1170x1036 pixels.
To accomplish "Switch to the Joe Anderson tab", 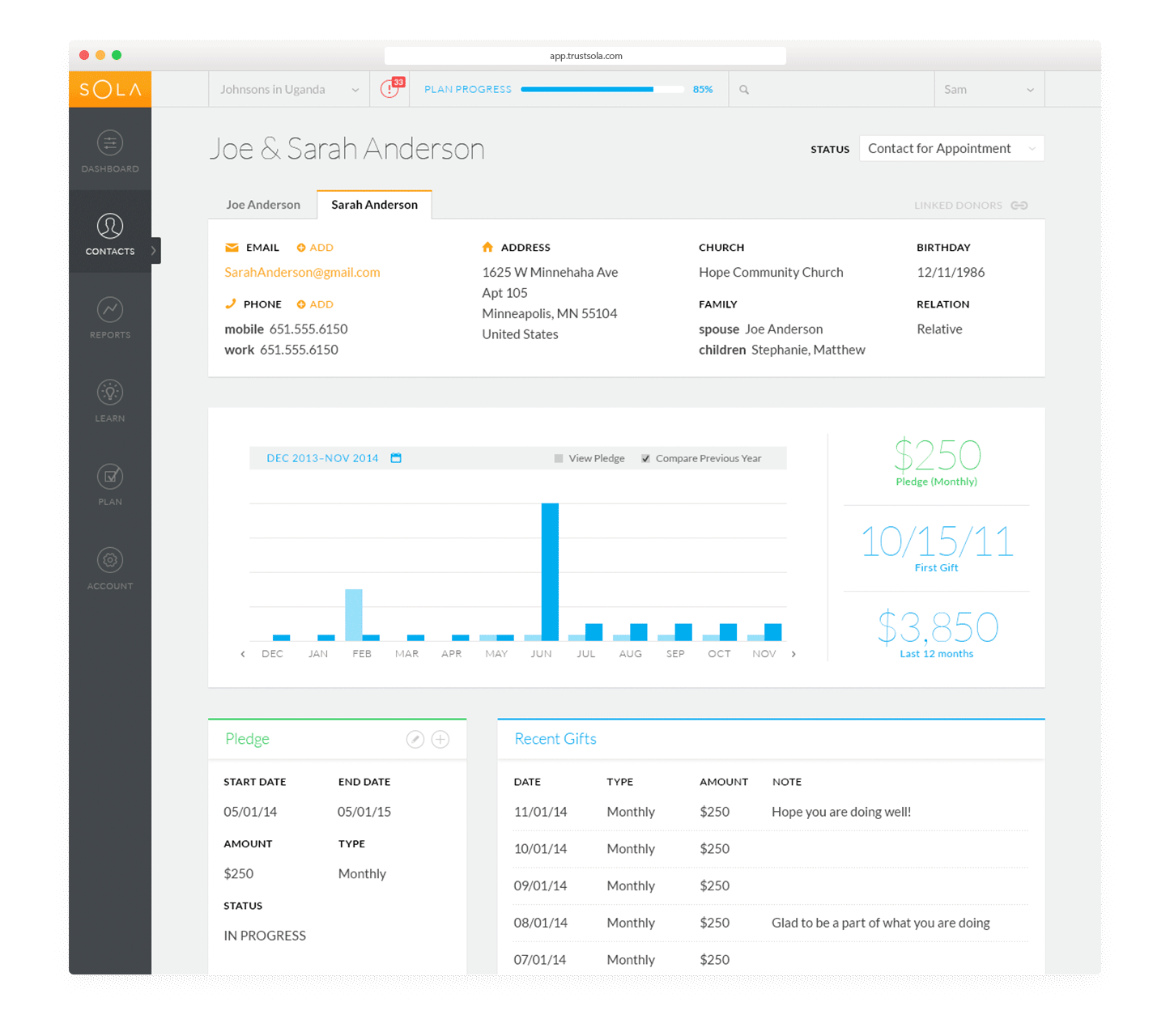I will tap(263, 205).
